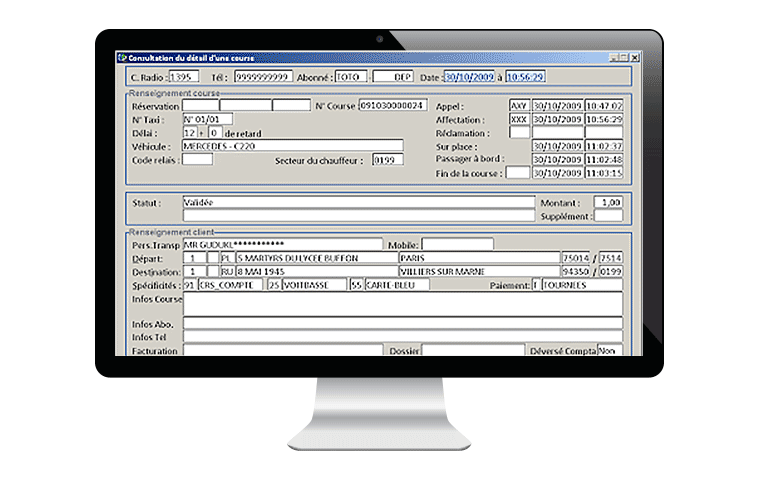Click the Fin de la course code field
This screenshot has height=480, width=760.
518,173
